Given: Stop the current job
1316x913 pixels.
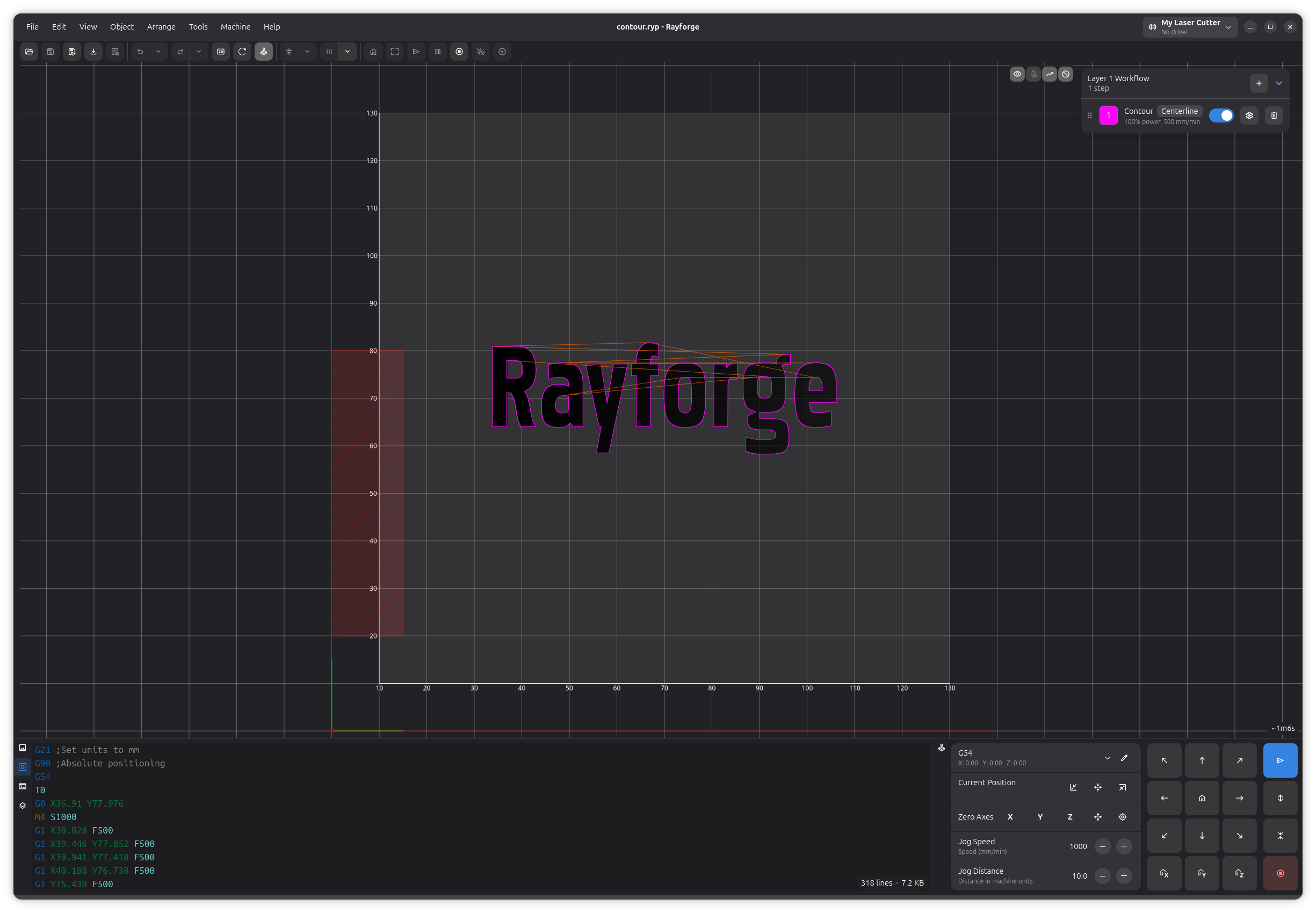Looking at the screenshot, I should [459, 52].
